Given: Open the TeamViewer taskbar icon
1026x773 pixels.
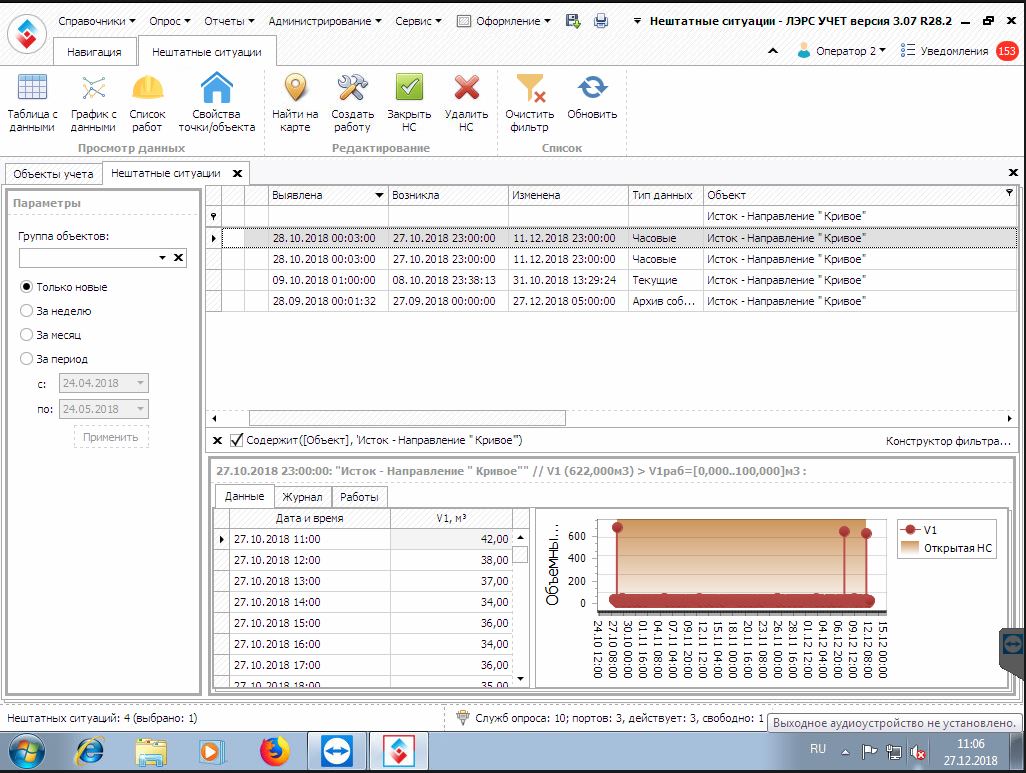Looking at the screenshot, I should tap(337, 751).
